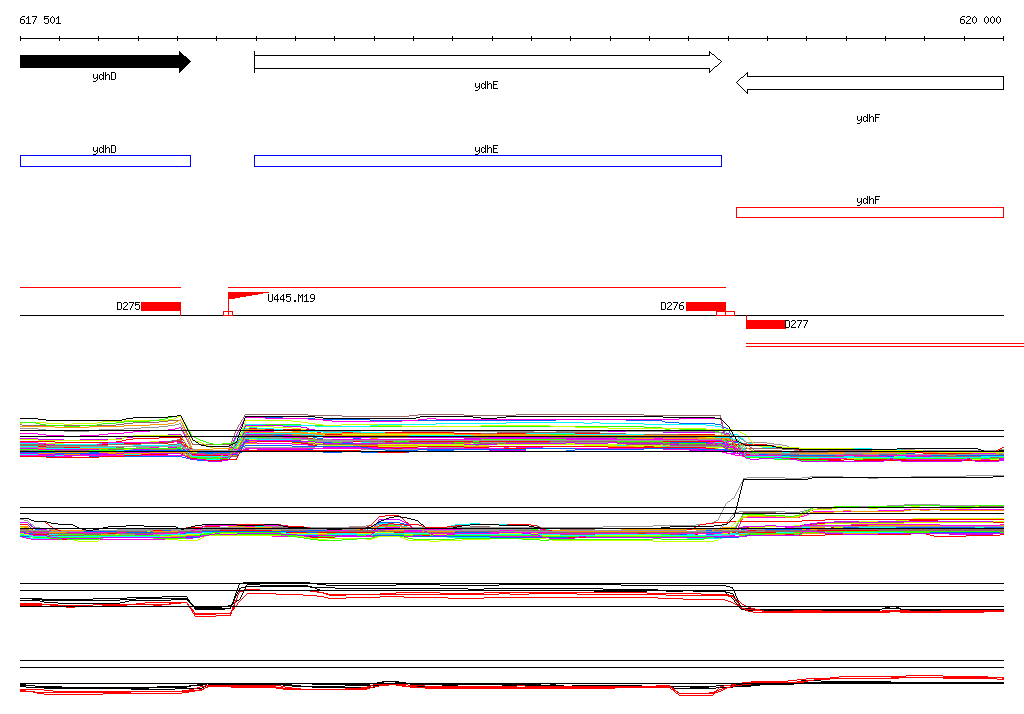1024x714 pixels.
Task: Click the D277 red marker block
Action: [x=765, y=324]
